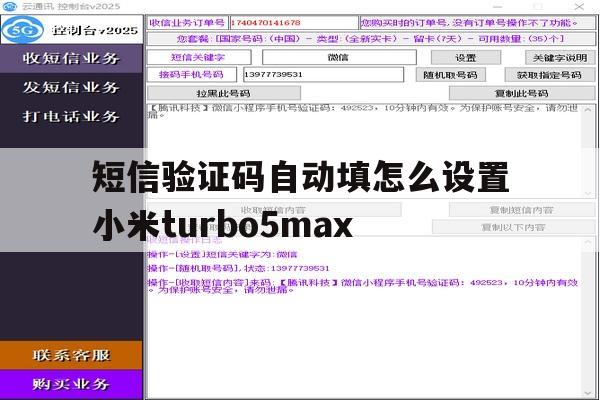Image resolution: width=600 pixels, height=400 pixels.
Task: Focus the 接码手机号码 number field
Action: point(323,75)
